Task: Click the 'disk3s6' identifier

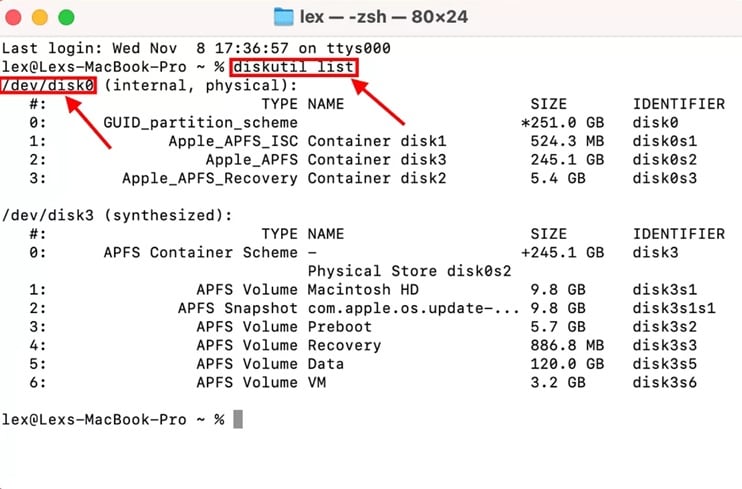Action: pos(664,382)
